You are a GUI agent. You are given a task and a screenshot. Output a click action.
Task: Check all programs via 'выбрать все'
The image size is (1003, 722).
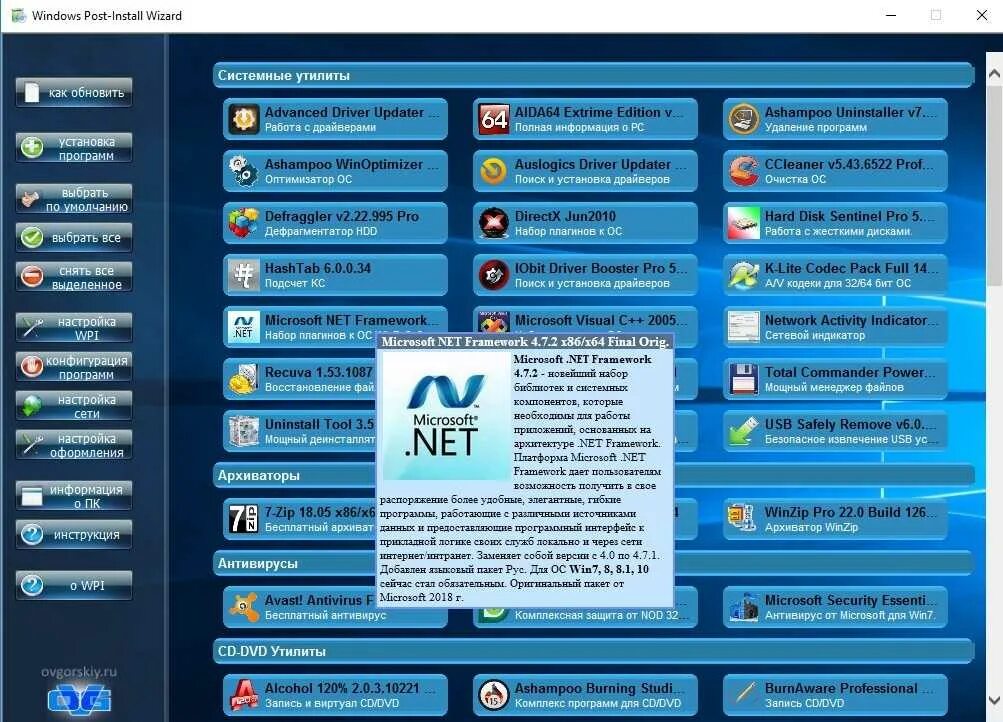[74, 237]
